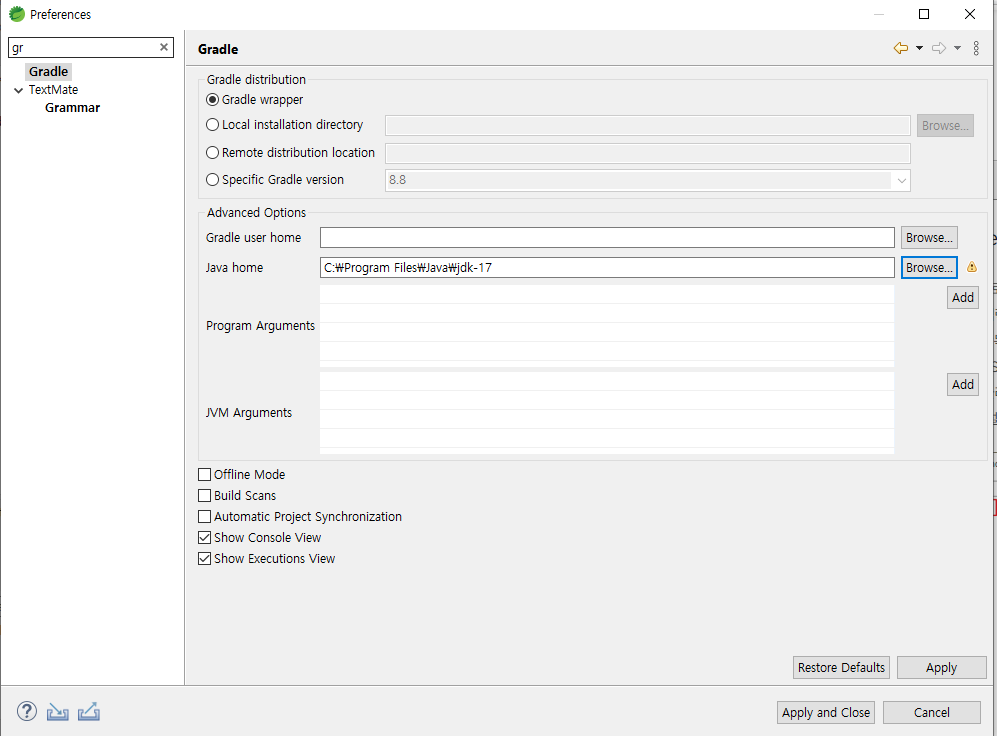Click the Preferences window app icon
The width and height of the screenshot is (997, 736).
point(17,14)
